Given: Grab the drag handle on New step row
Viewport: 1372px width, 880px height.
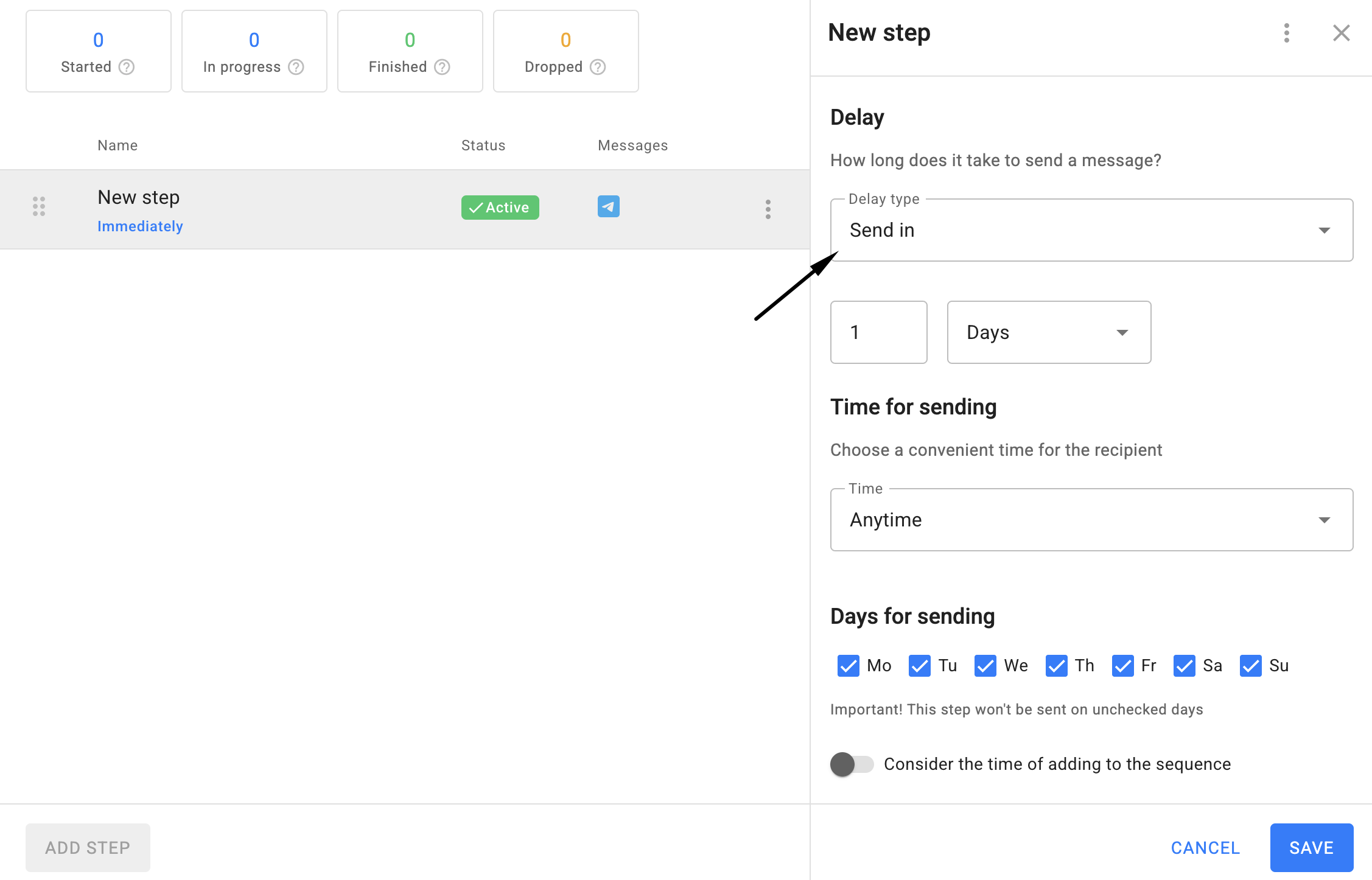Looking at the screenshot, I should pos(39,207).
